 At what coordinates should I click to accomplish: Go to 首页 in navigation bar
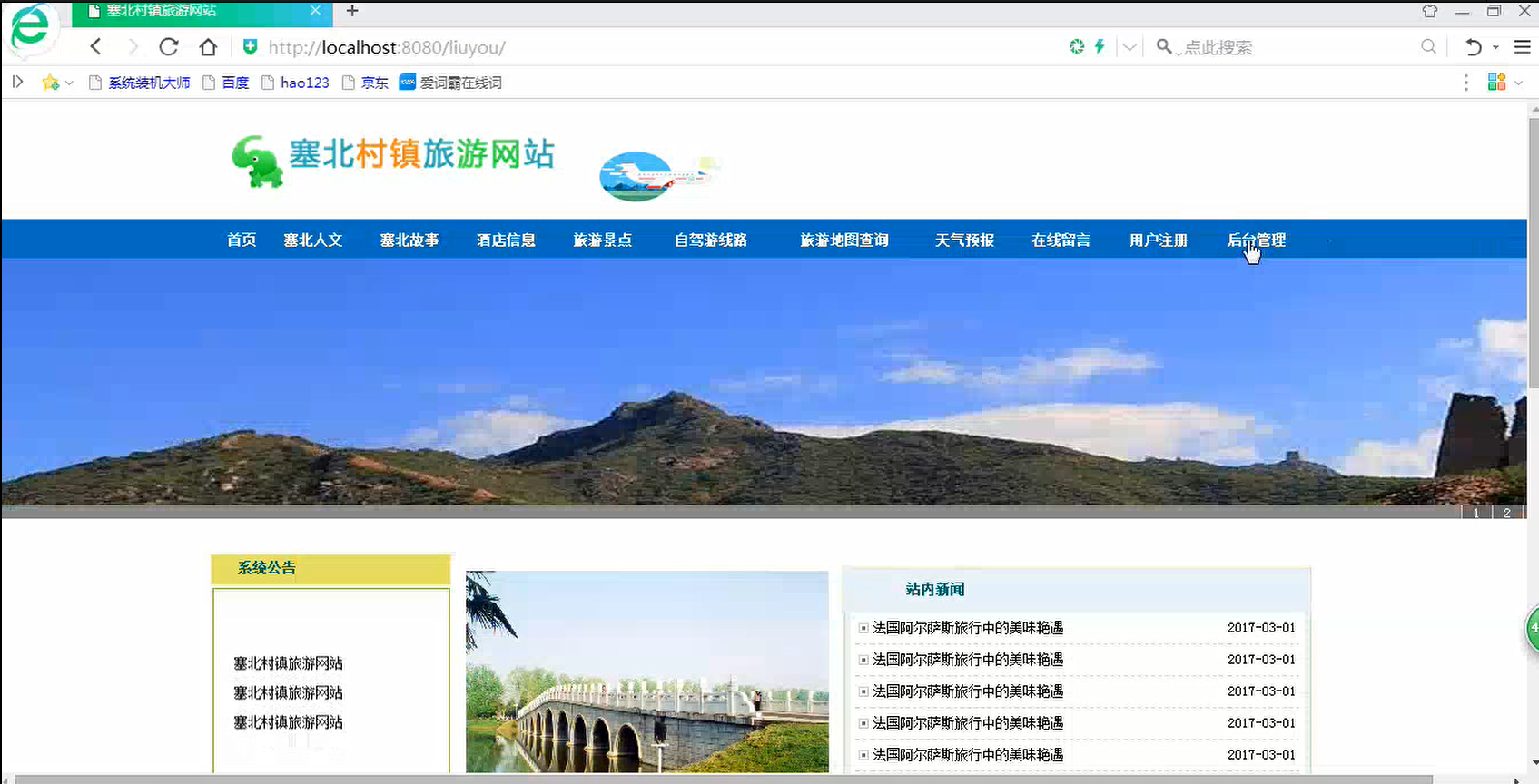pos(242,240)
